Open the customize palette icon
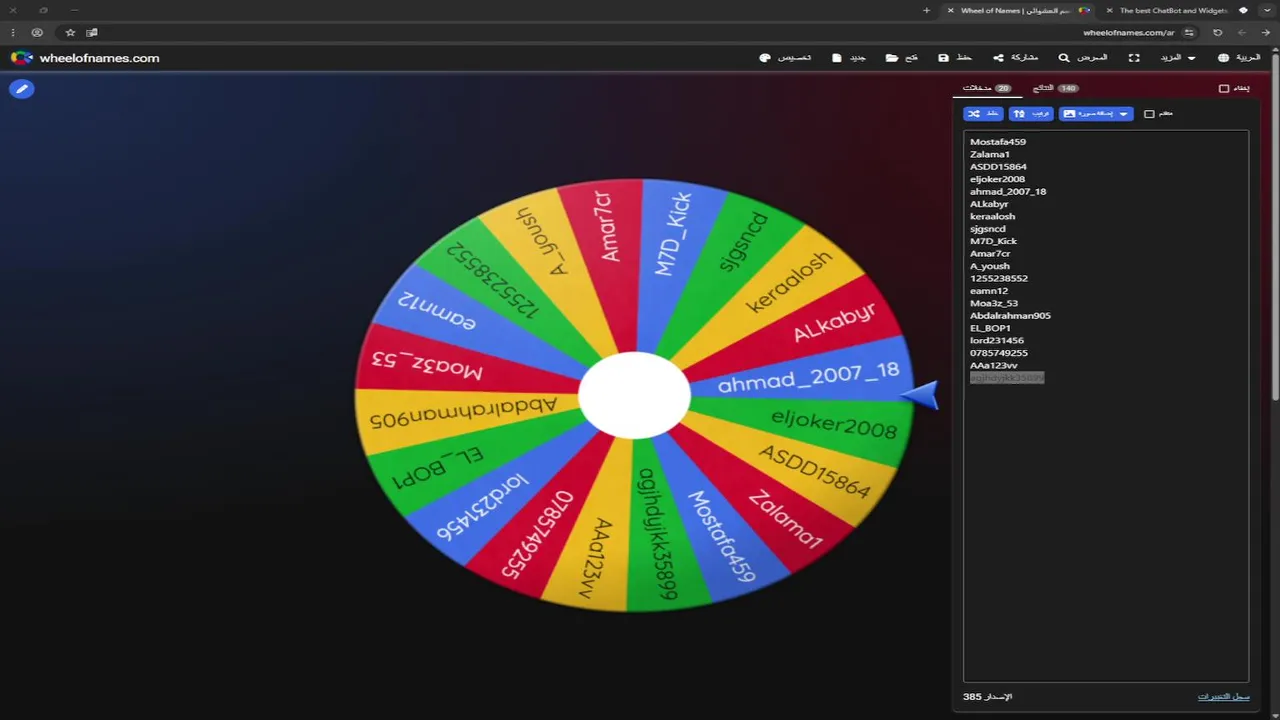The width and height of the screenshot is (1280, 720). pos(765,58)
